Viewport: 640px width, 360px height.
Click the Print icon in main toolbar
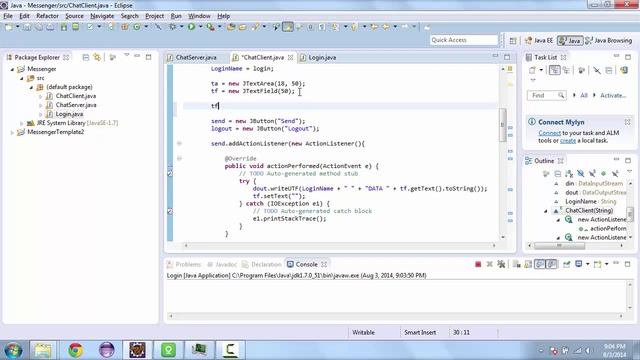pos(51,27)
